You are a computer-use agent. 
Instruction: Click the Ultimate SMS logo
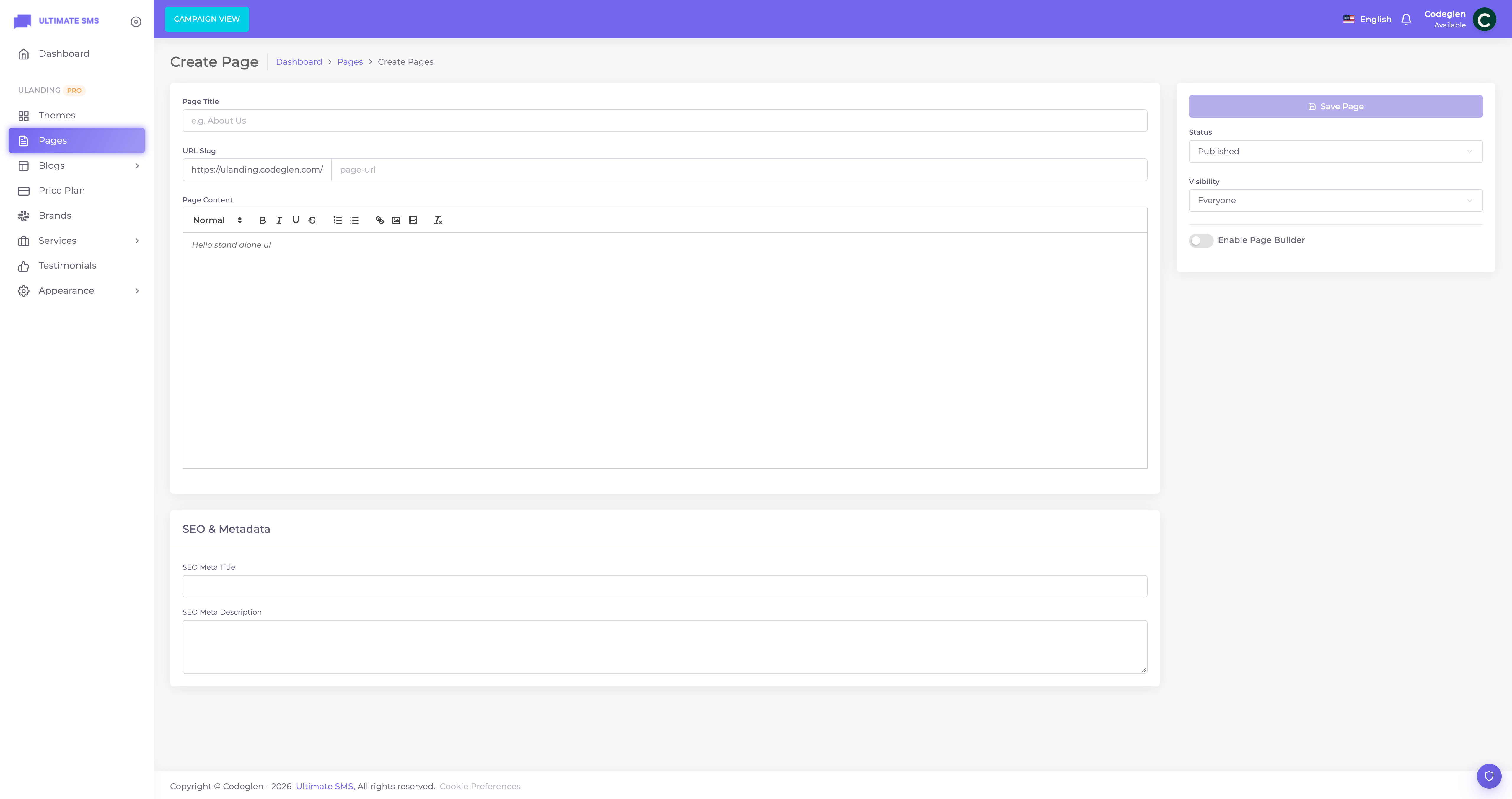click(56, 21)
